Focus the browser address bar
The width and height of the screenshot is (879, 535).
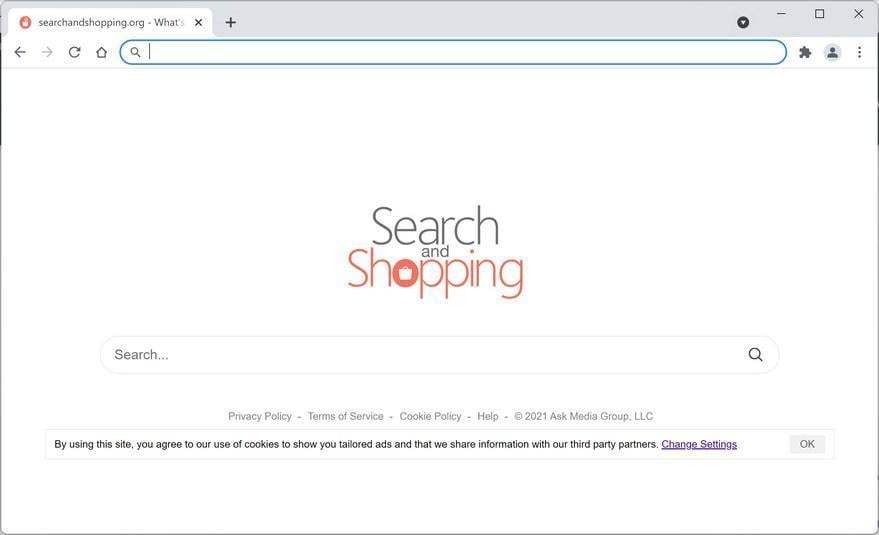(x=453, y=52)
